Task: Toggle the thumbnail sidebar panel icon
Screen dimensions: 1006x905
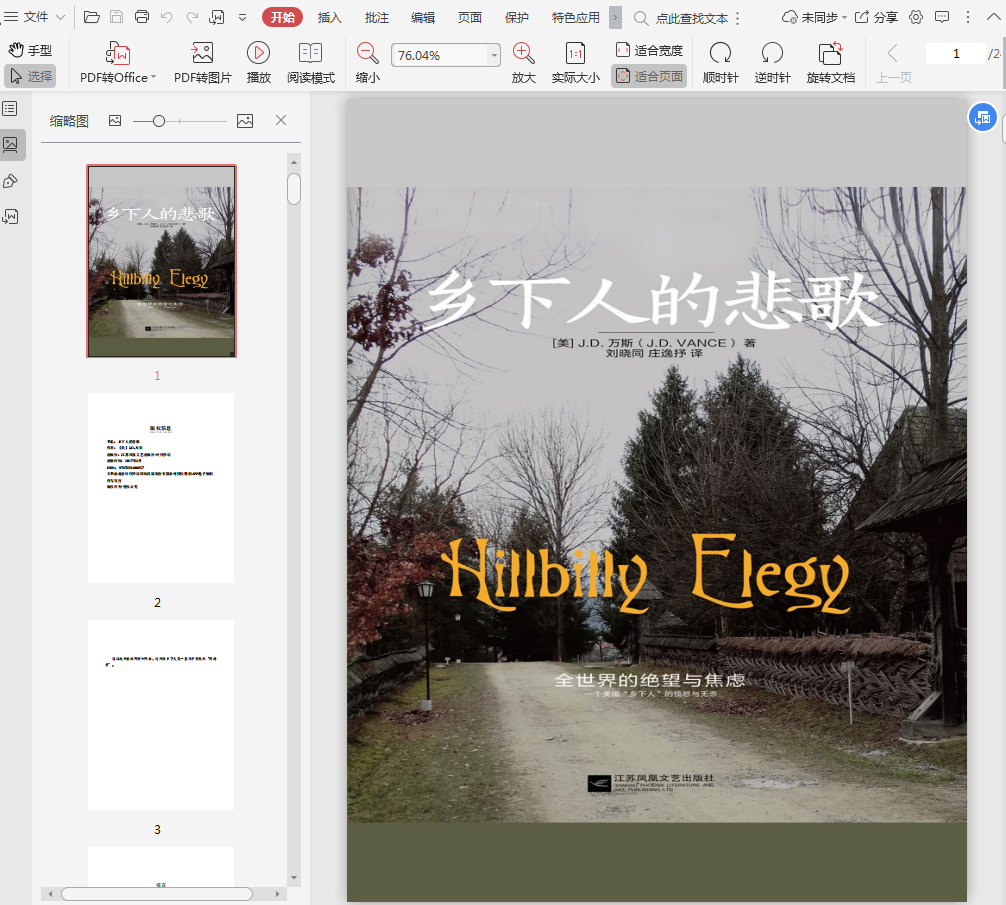Action: click(x=11, y=144)
